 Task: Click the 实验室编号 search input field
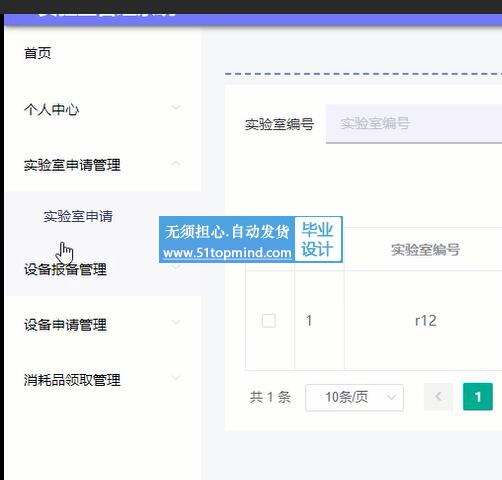tap(414, 124)
